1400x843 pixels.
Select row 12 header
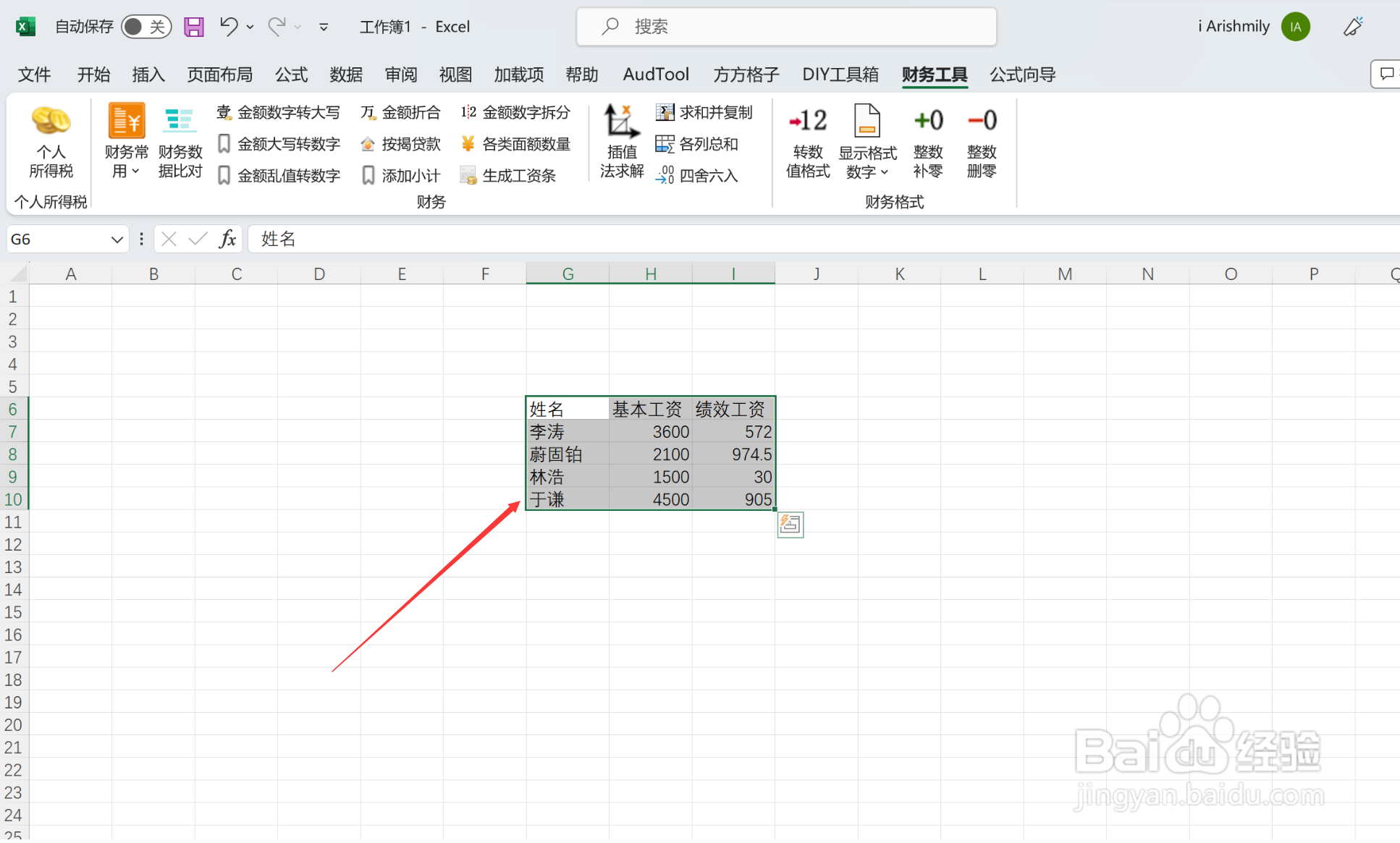point(13,544)
